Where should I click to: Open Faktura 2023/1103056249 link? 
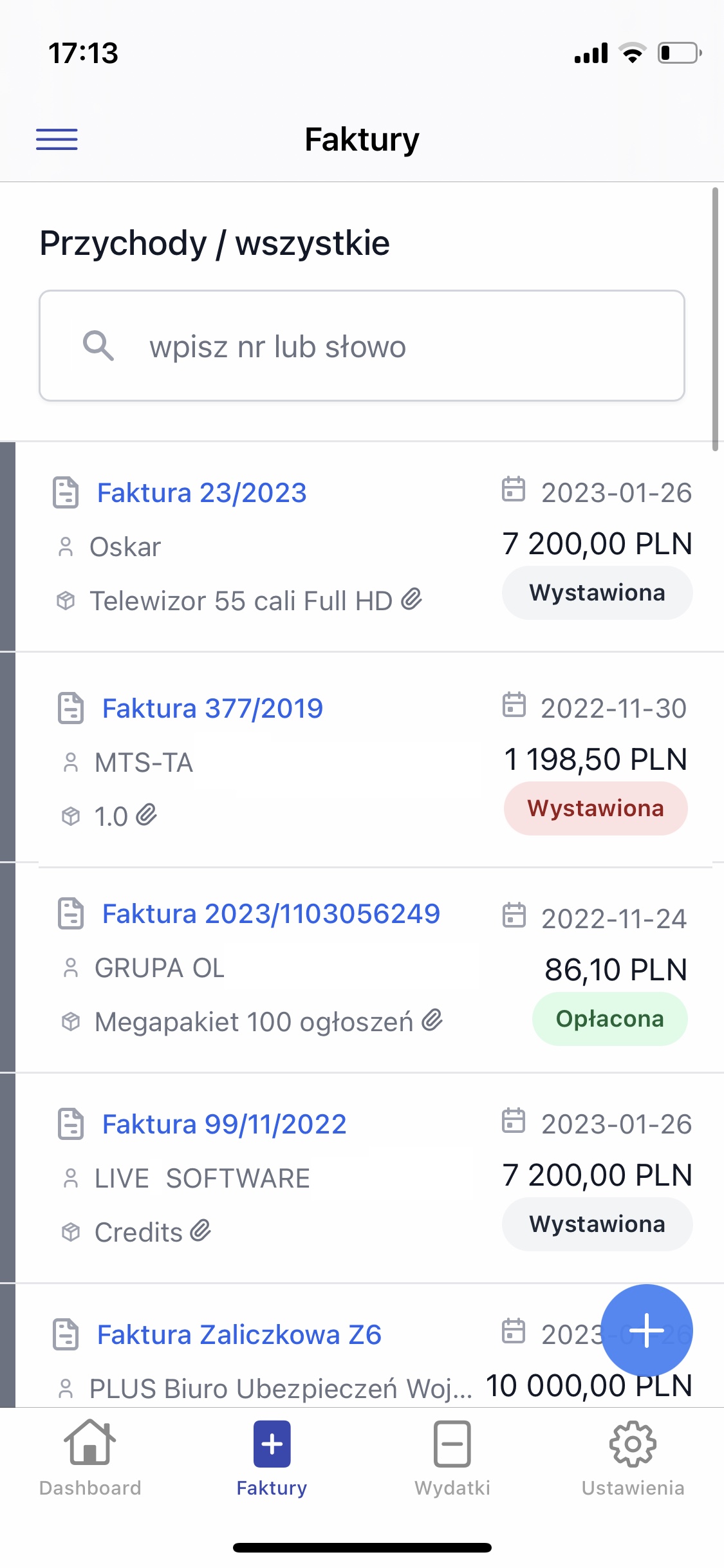tap(271, 914)
